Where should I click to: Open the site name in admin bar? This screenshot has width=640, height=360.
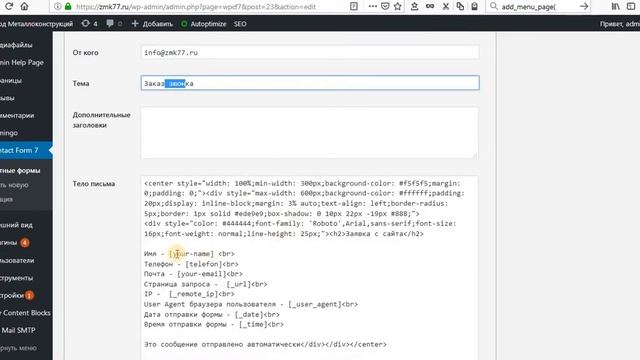36,24
